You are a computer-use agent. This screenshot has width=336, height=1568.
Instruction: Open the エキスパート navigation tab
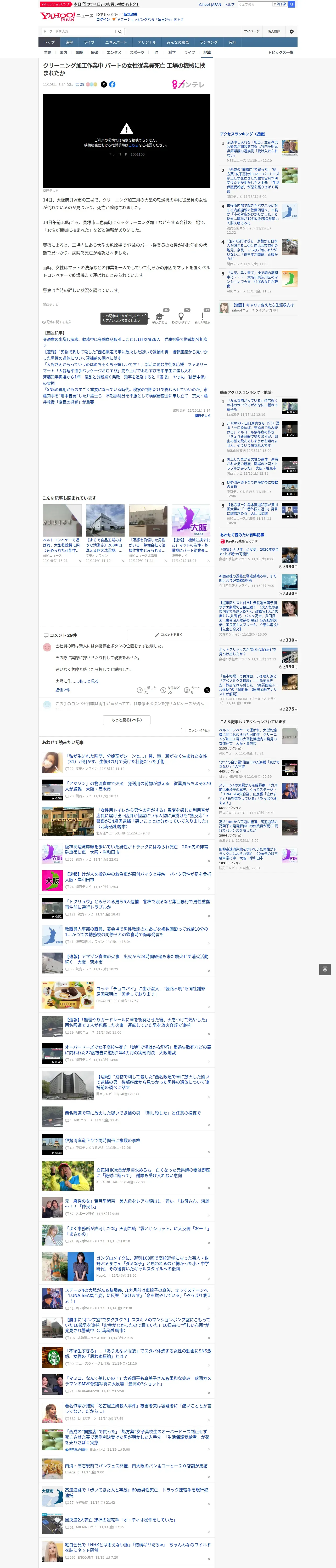coord(116,43)
